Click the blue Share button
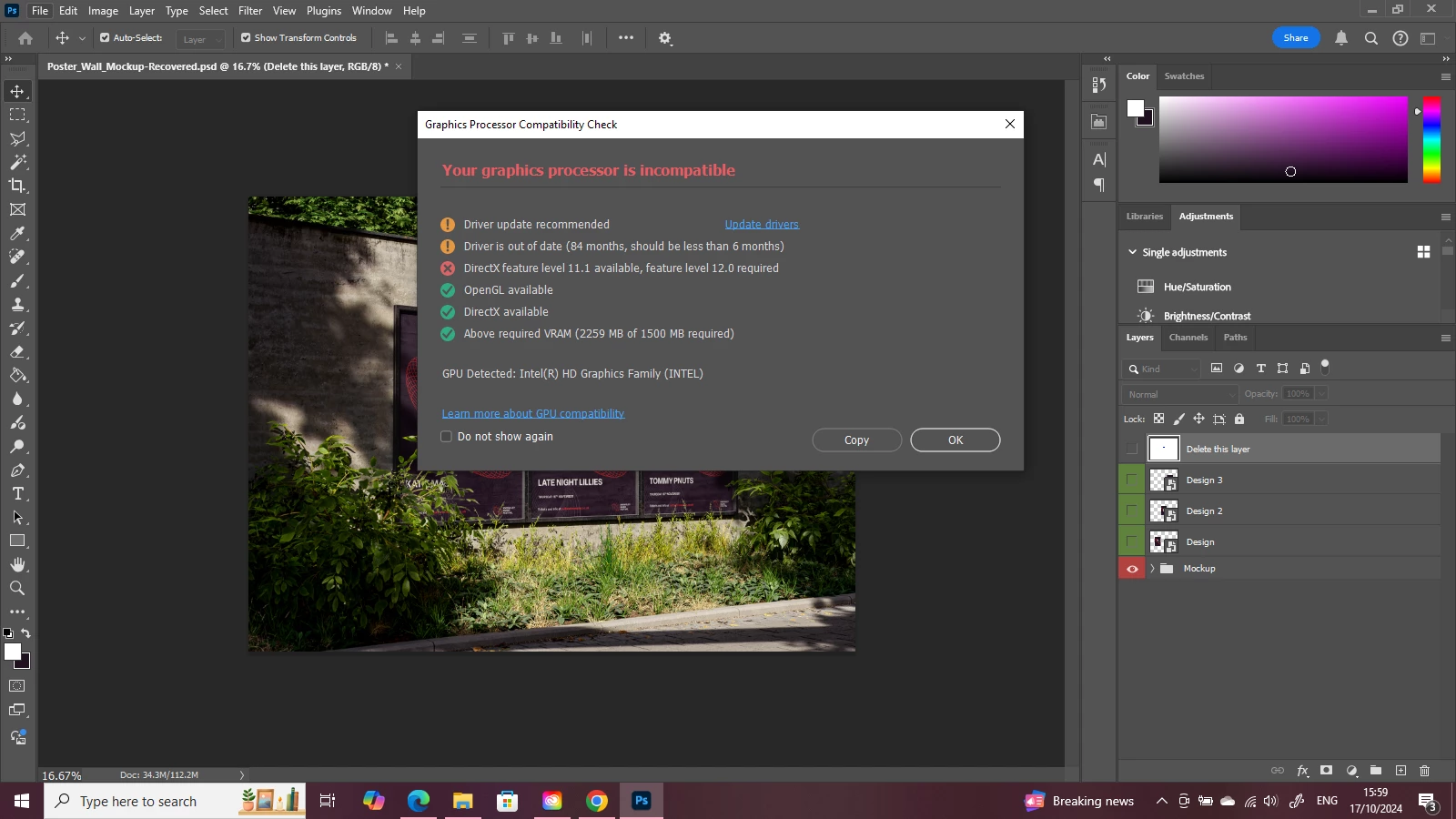Screen dimensions: 1456x819 point(1296,38)
